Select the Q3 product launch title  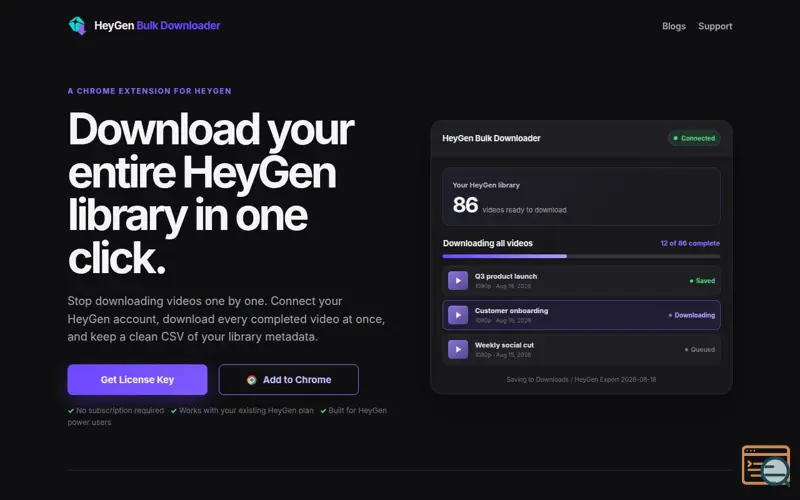506,277
